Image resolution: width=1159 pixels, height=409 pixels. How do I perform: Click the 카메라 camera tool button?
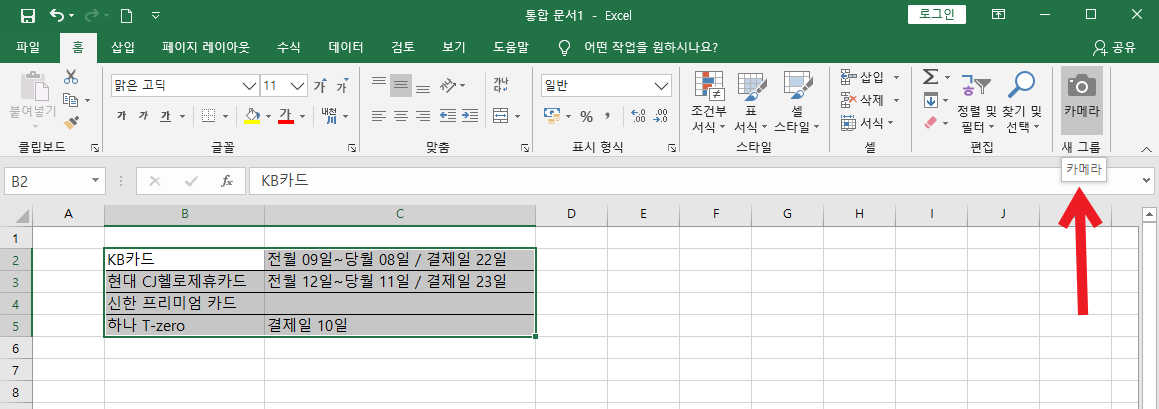tap(1081, 100)
